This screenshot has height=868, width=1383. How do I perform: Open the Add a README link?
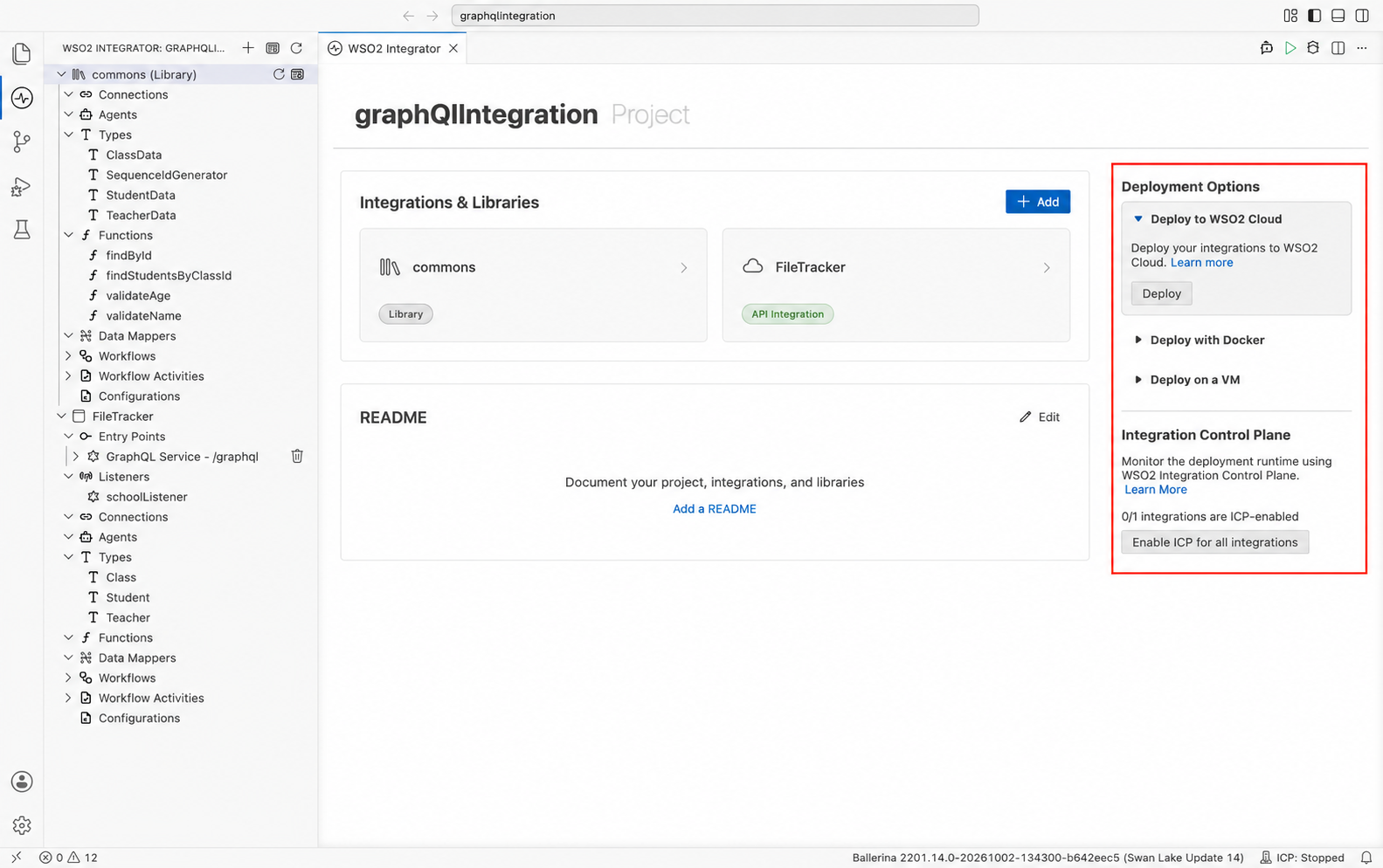(714, 509)
